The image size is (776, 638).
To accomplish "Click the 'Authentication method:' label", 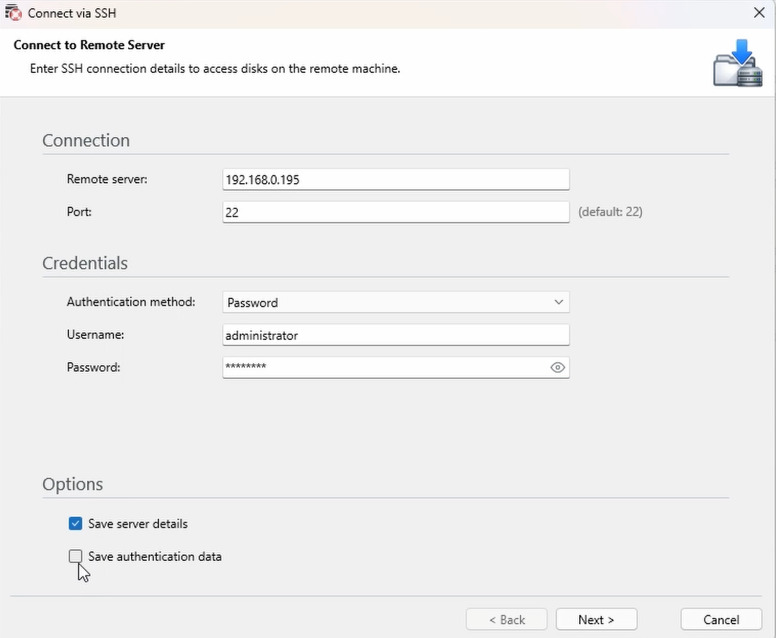I will click(x=131, y=302).
